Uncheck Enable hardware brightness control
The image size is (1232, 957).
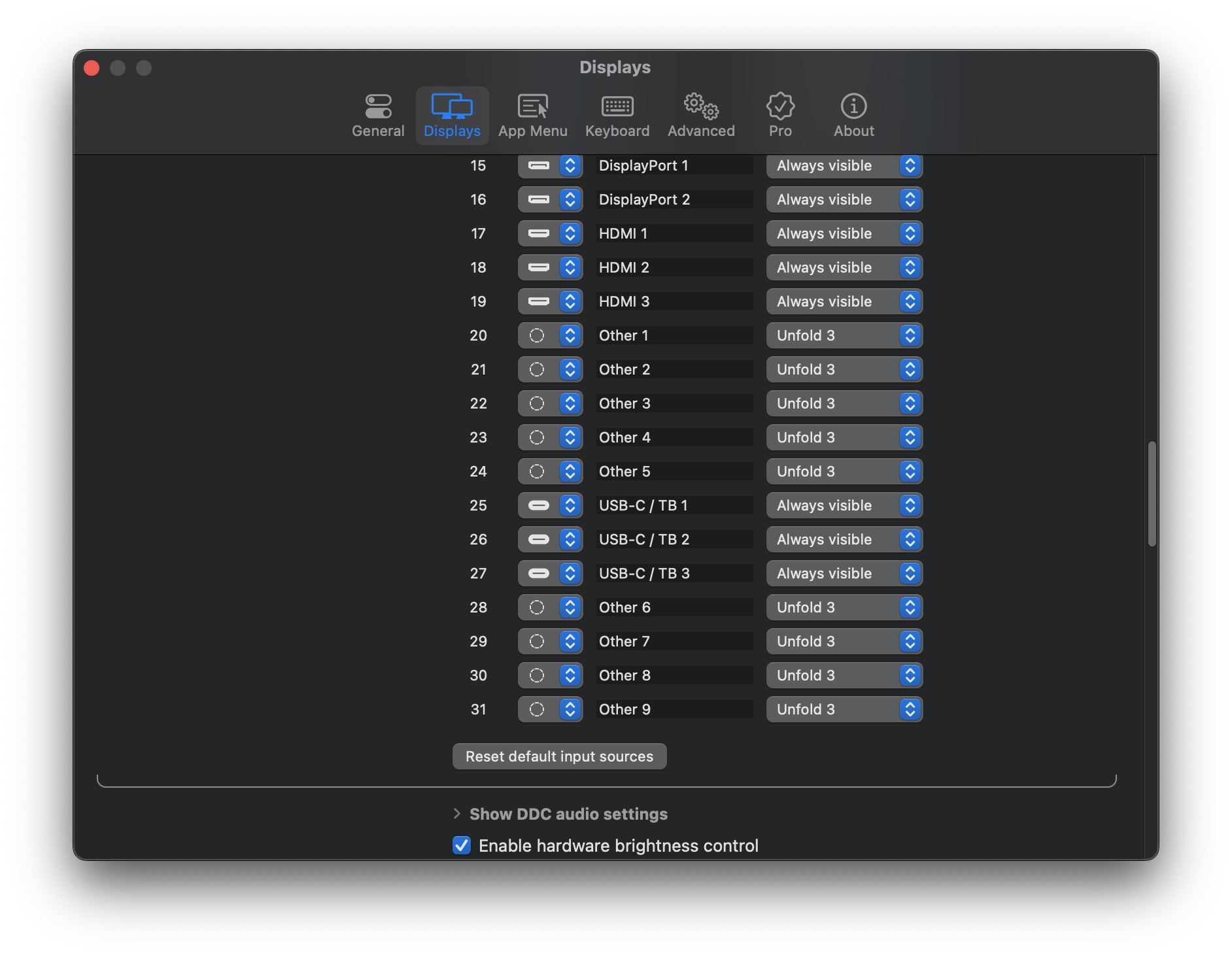tap(461, 845)
